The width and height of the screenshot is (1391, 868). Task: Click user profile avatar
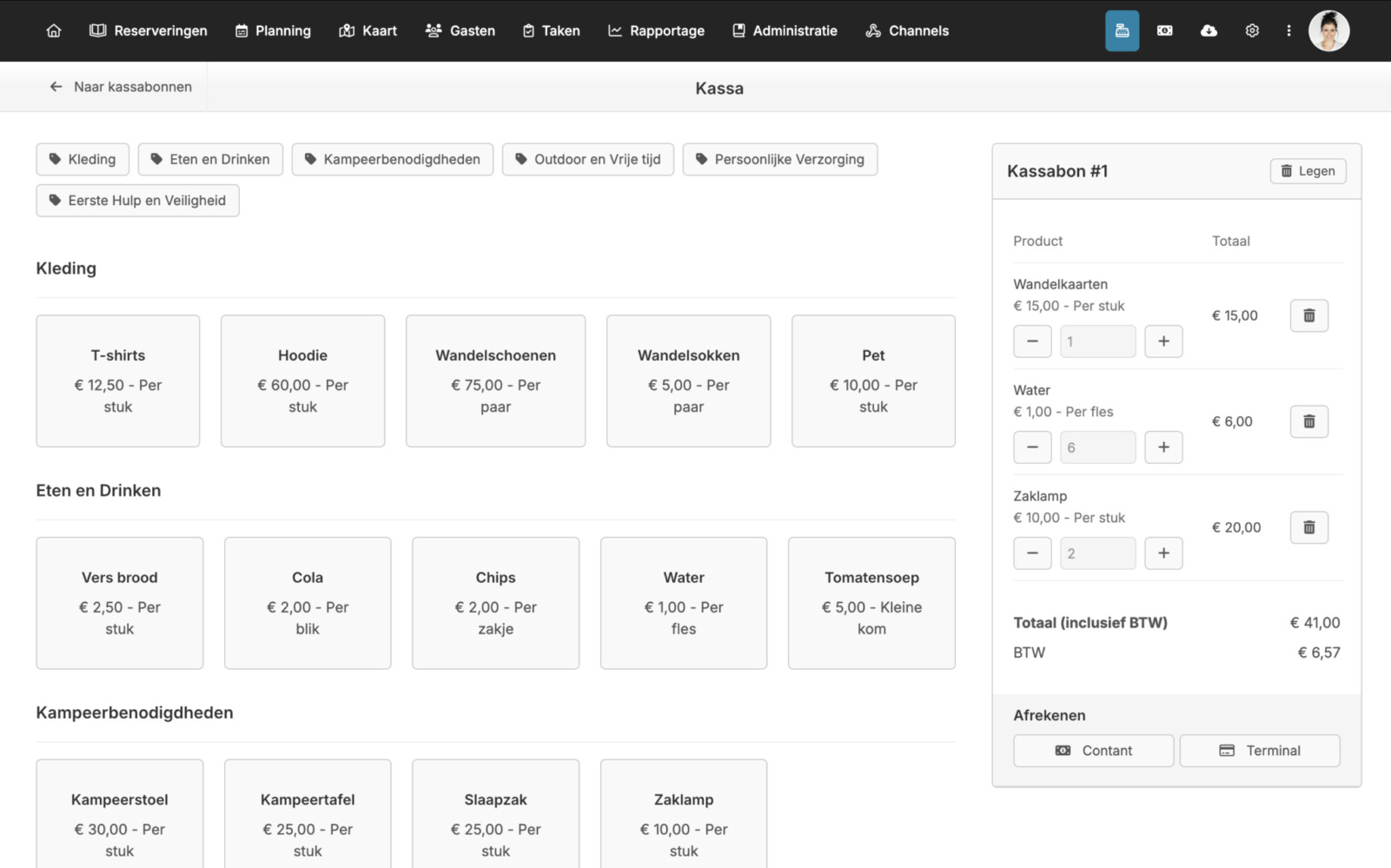(x=1328, y=30)
